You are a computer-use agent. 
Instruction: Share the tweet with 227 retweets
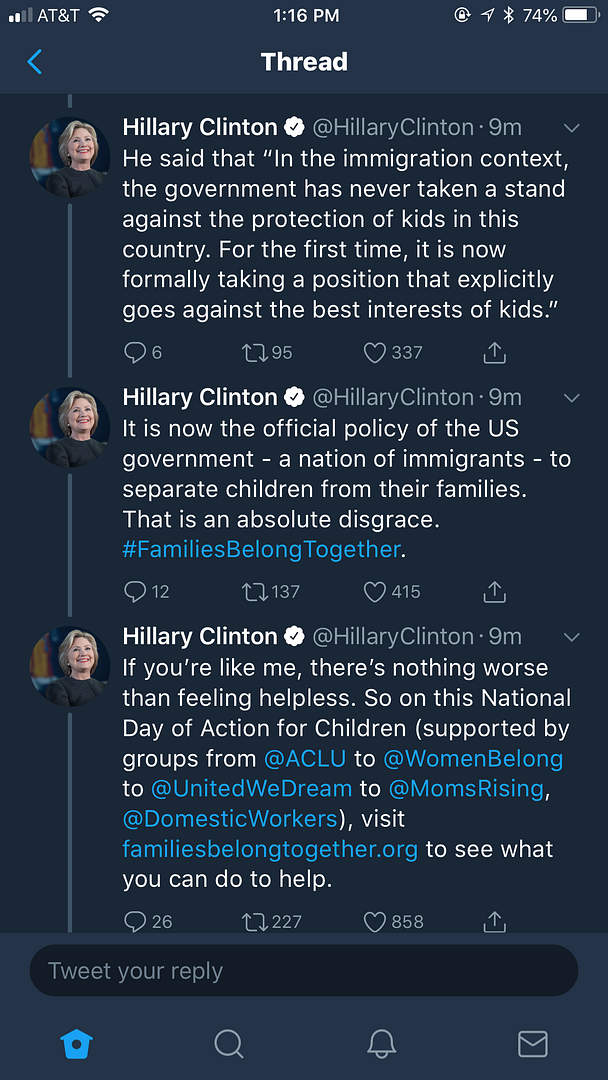pyautogui.click(x=494, y=921)
